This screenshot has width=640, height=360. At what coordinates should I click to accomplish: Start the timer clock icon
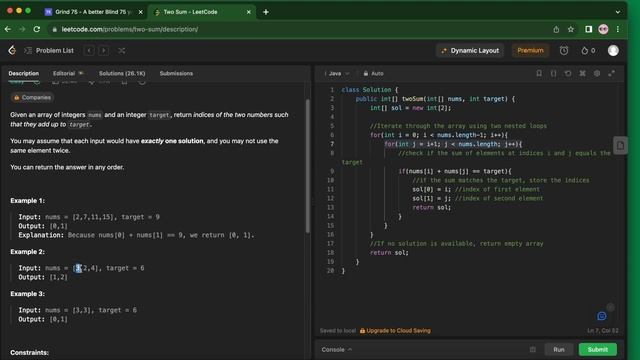point(564,50)
